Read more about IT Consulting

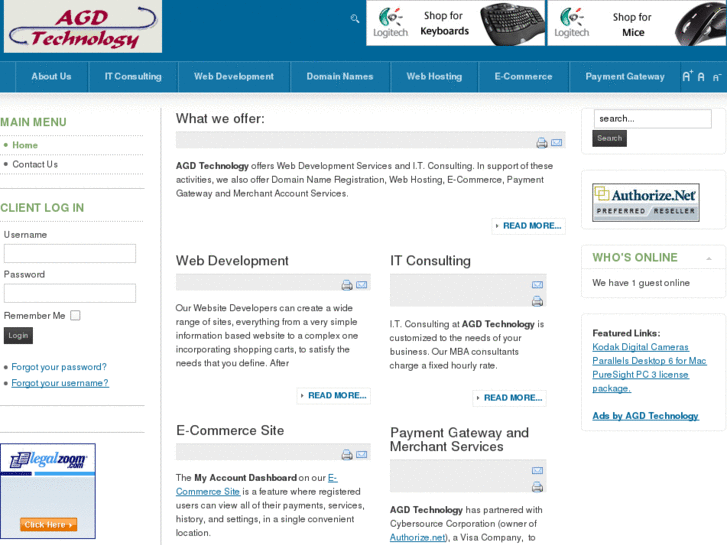pos(510,398)
